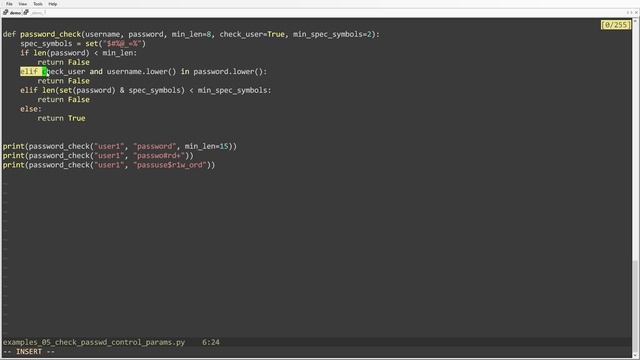The width and height of the screenshot is (640, 360).
Task: Click the print line containing "passwo#rd+"
Action: 98,156
